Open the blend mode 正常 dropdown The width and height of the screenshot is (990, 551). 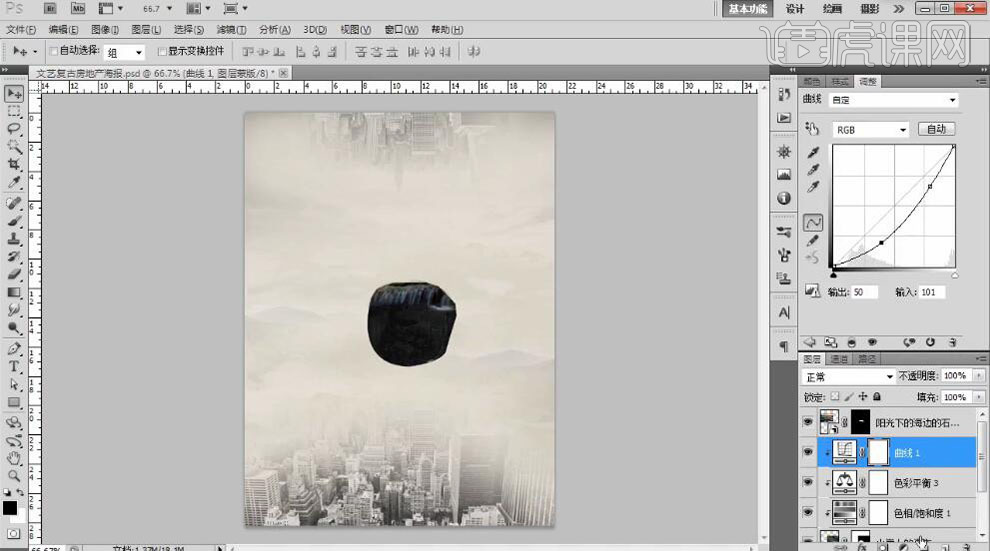[x=849, y=376]
